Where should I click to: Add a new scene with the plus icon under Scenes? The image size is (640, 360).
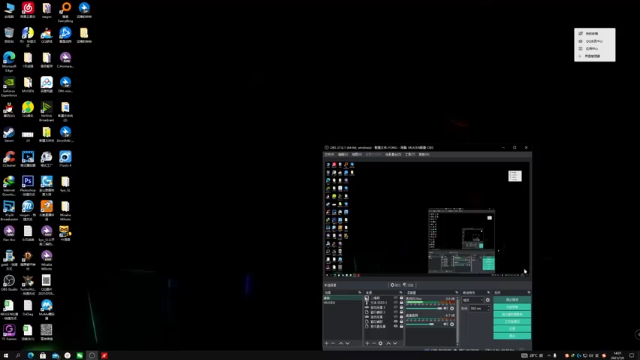pos(327,343)
